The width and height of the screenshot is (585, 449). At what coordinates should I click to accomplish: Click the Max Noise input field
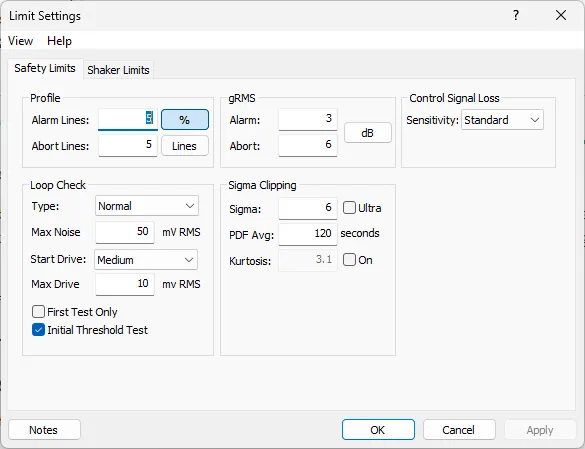pyautogui.click(x=125, y=232)
